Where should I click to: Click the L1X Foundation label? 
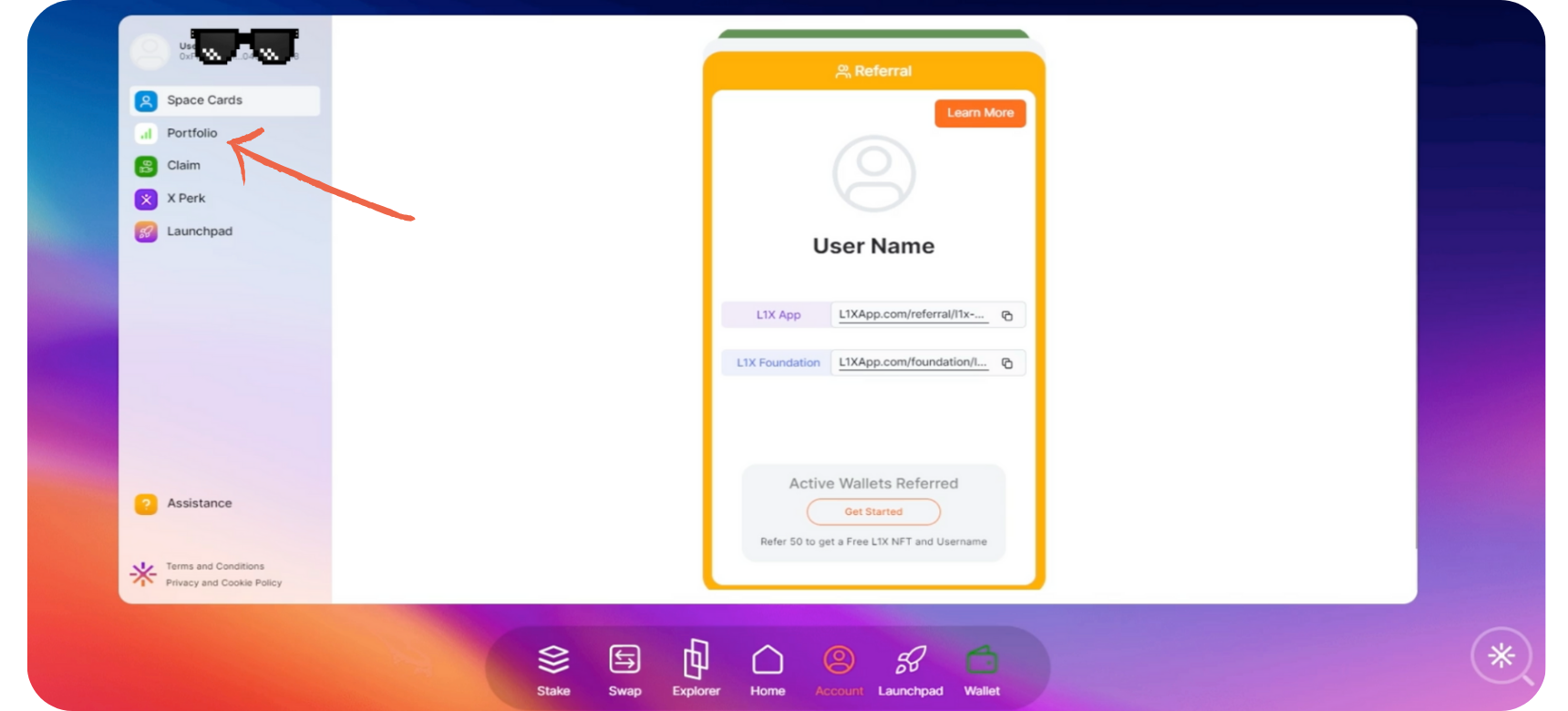(778, 363)
